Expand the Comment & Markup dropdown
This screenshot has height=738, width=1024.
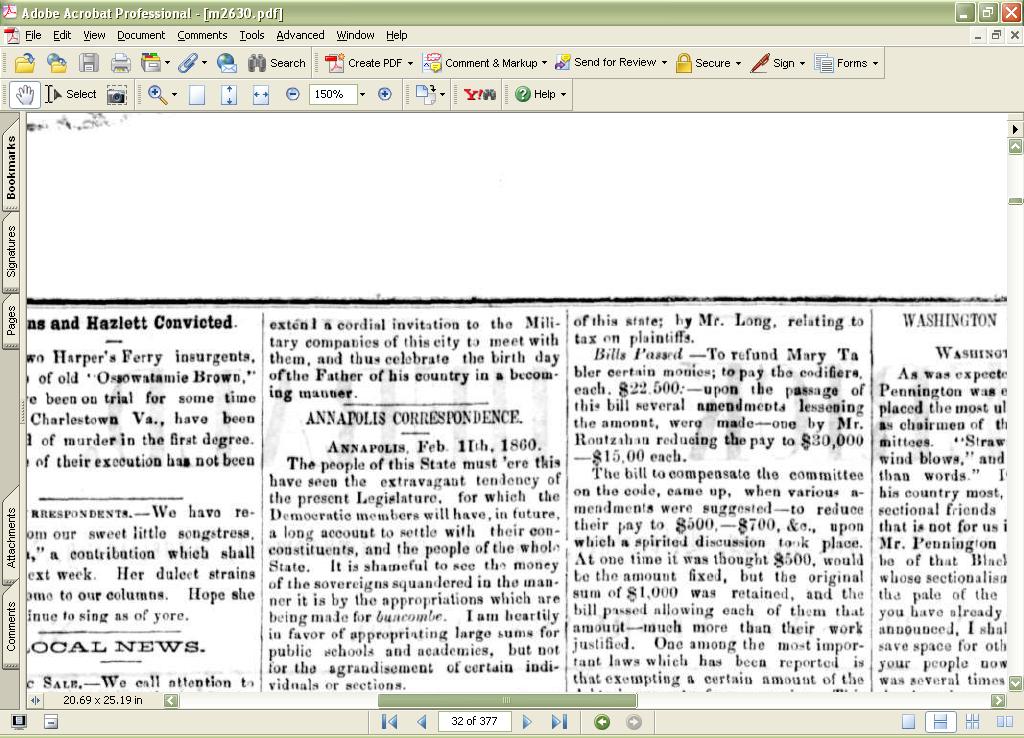(545, 63)
